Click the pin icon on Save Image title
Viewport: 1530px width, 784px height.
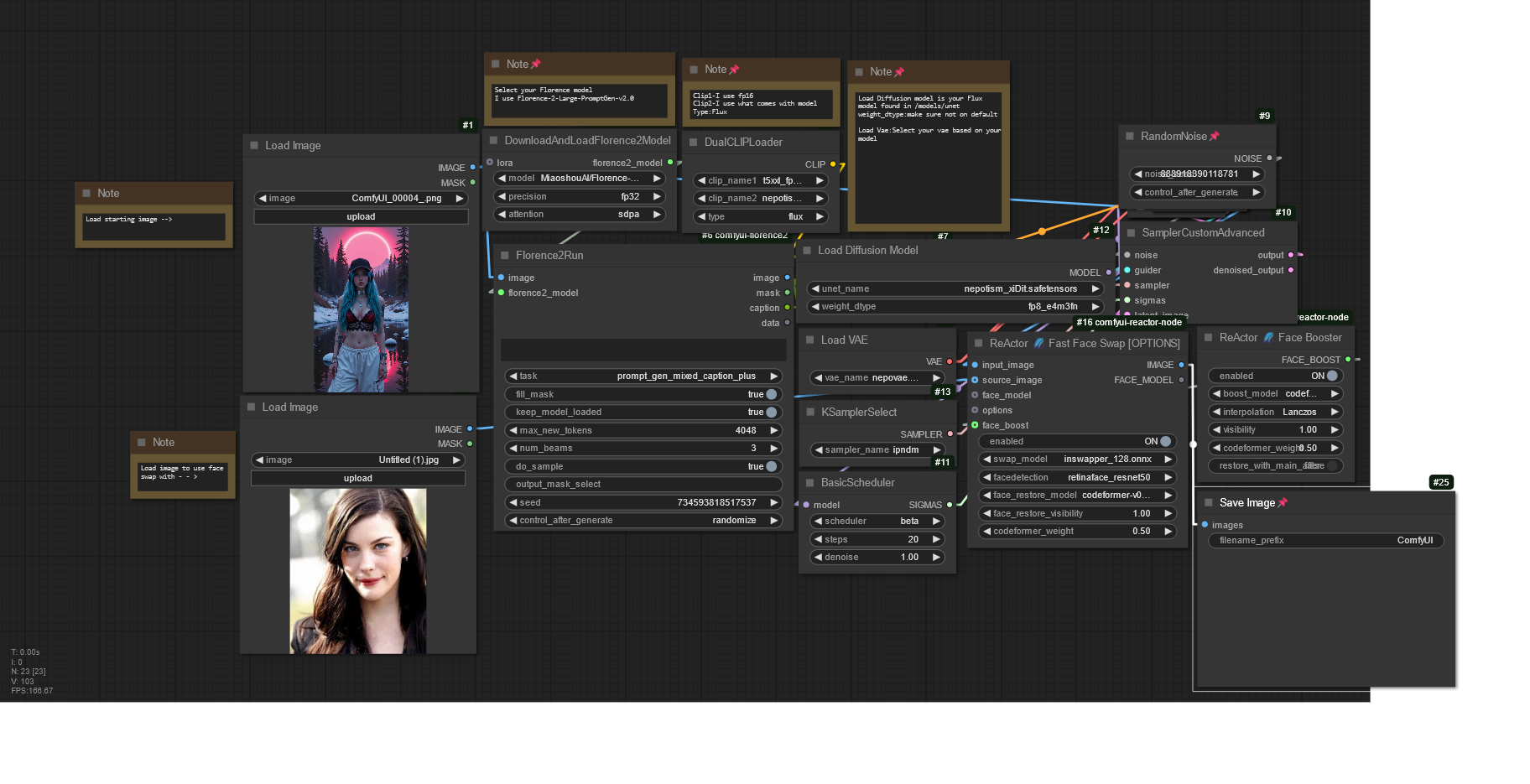pyautogui.click(x=1282, y=503)
